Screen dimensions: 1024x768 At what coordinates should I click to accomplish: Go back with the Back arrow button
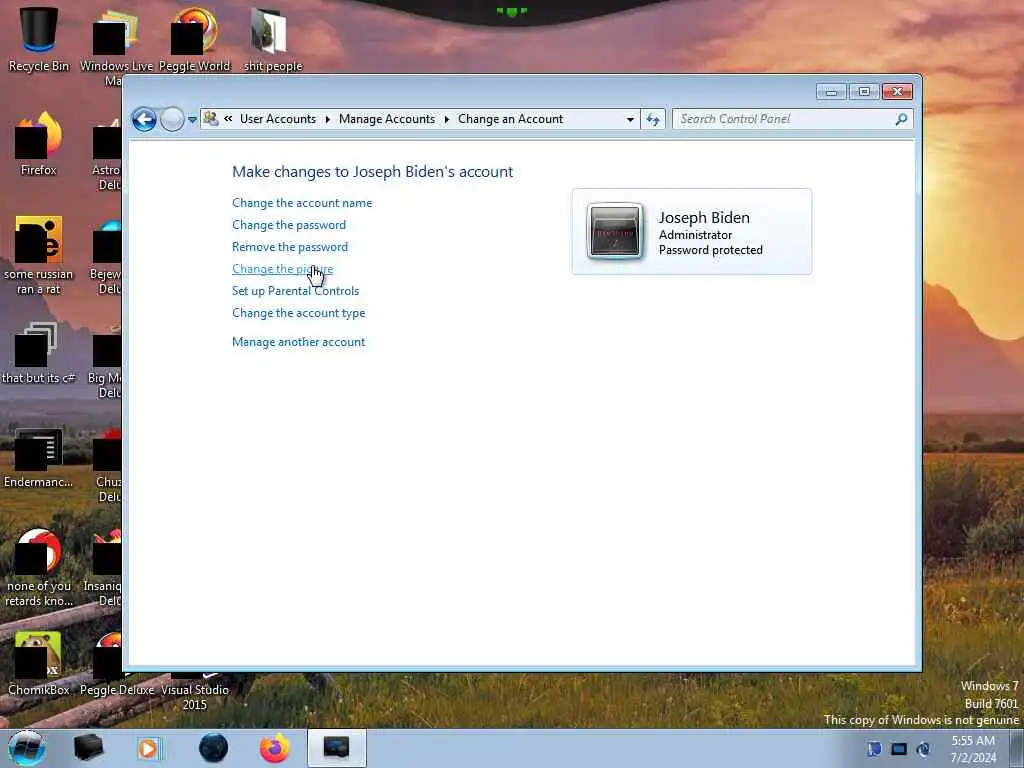(144, 120)
